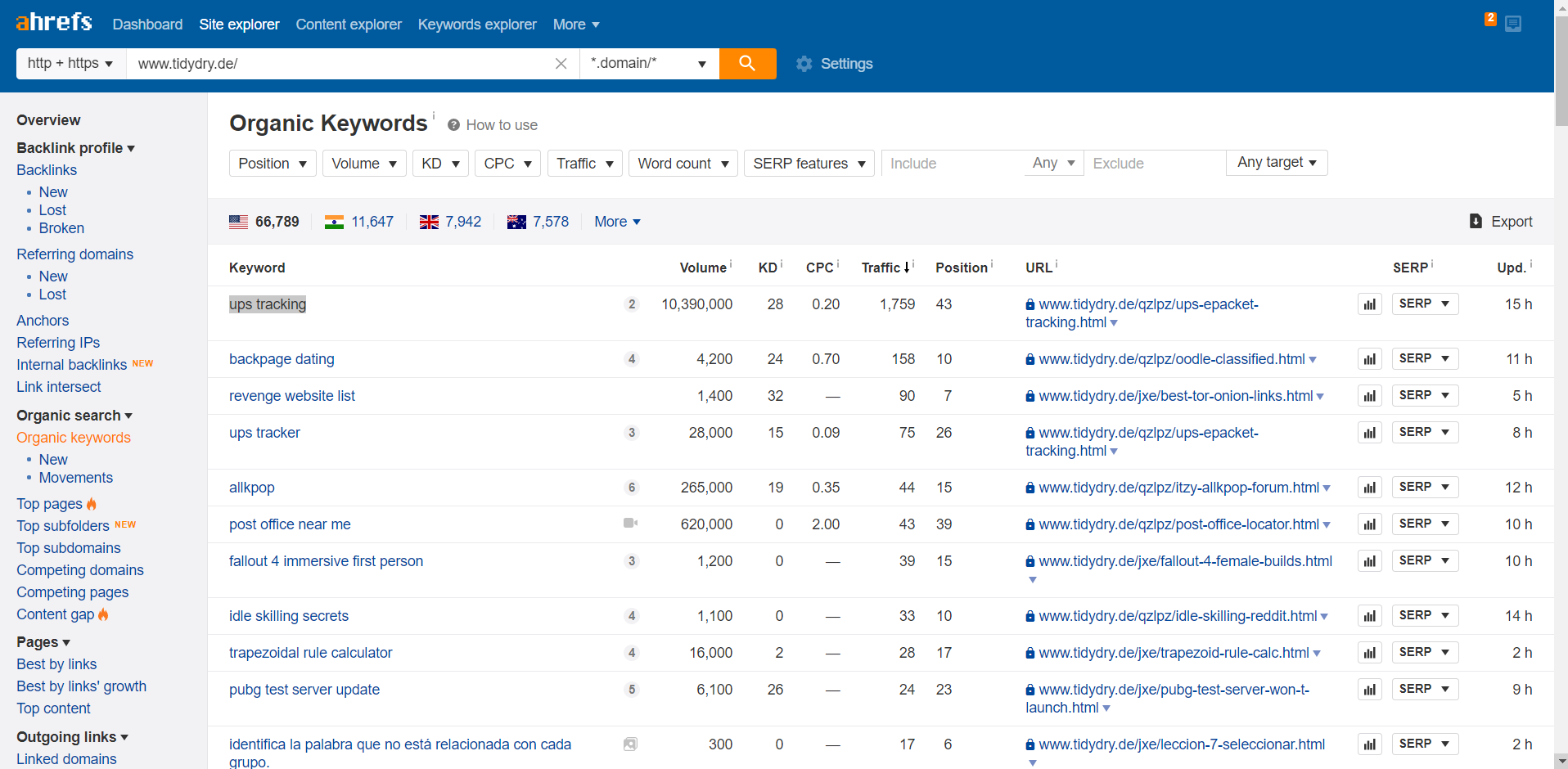Image resolution: width=1568 pixels, height=769 pixels.
Task: Open the Top pages sidebar link
Action: 49,504
